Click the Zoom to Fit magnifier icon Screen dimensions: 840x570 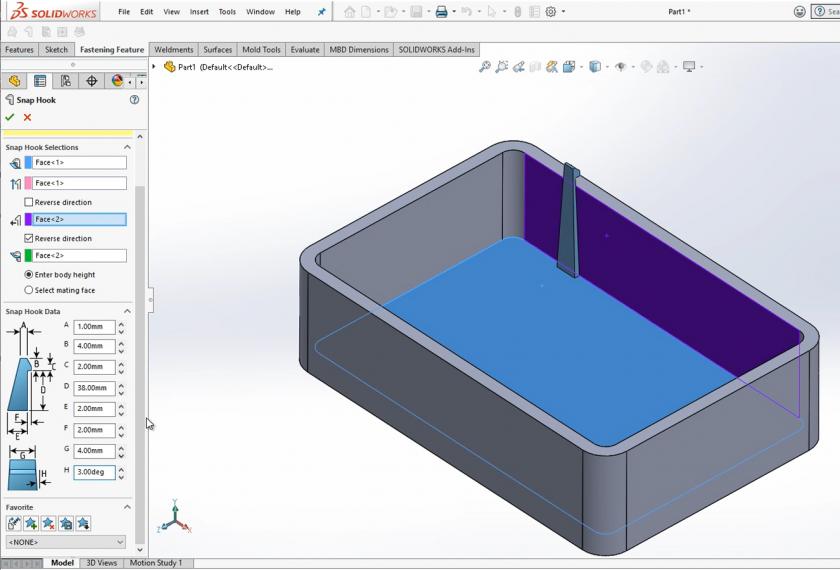click(485, 67)
